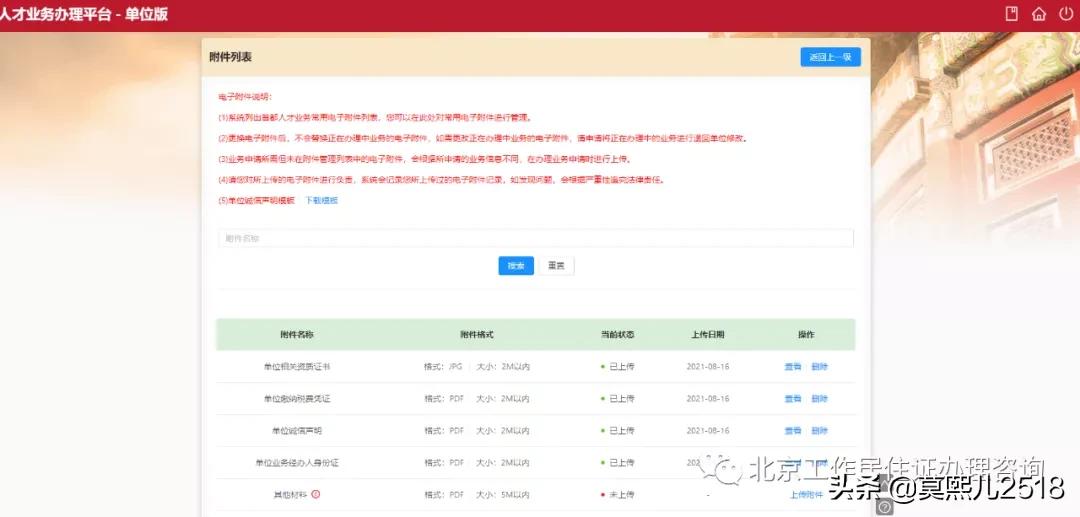Click the 上传日期 column header
Image resolution: width=1080 pixels, height=517 pixels.
707,335
